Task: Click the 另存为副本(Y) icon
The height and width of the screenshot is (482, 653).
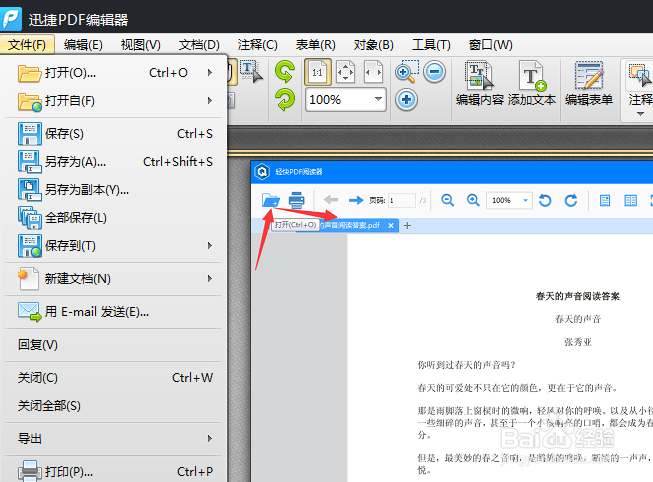Action: tap(30, 190)
